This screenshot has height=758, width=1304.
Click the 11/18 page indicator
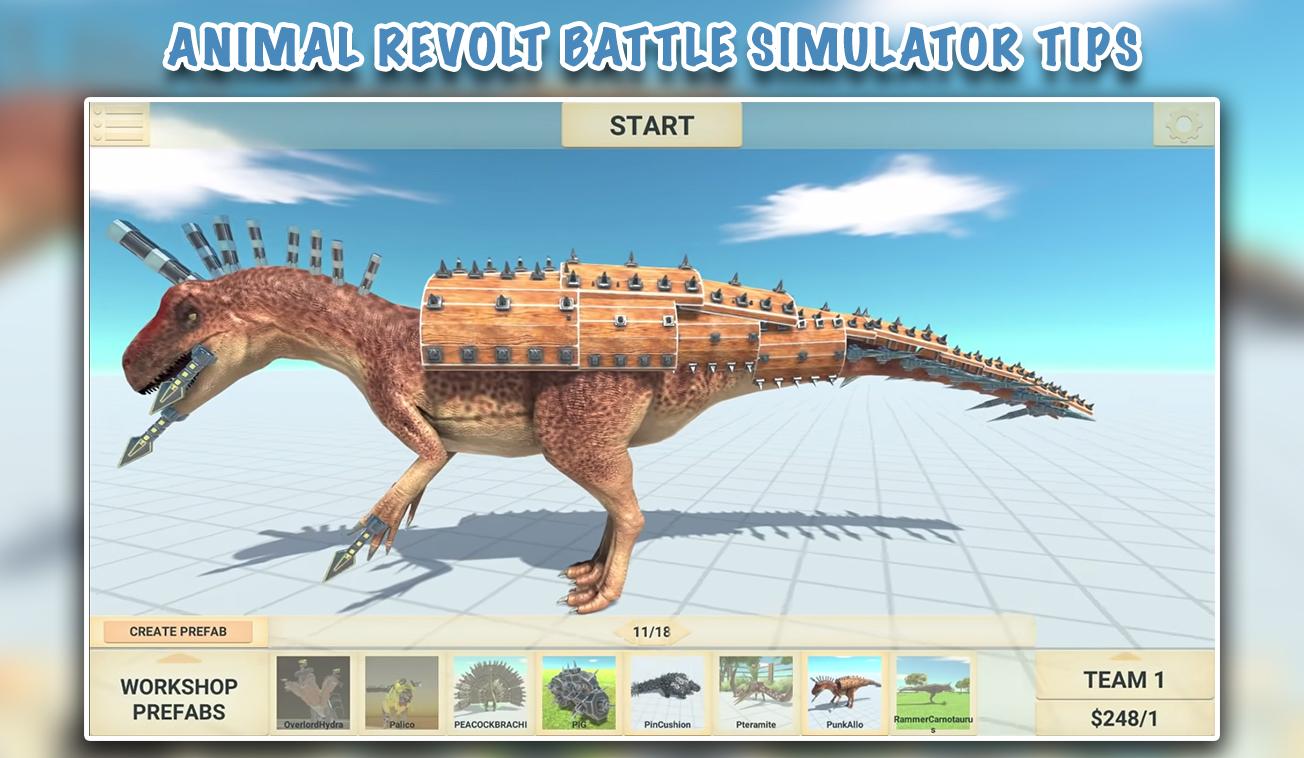651,632
